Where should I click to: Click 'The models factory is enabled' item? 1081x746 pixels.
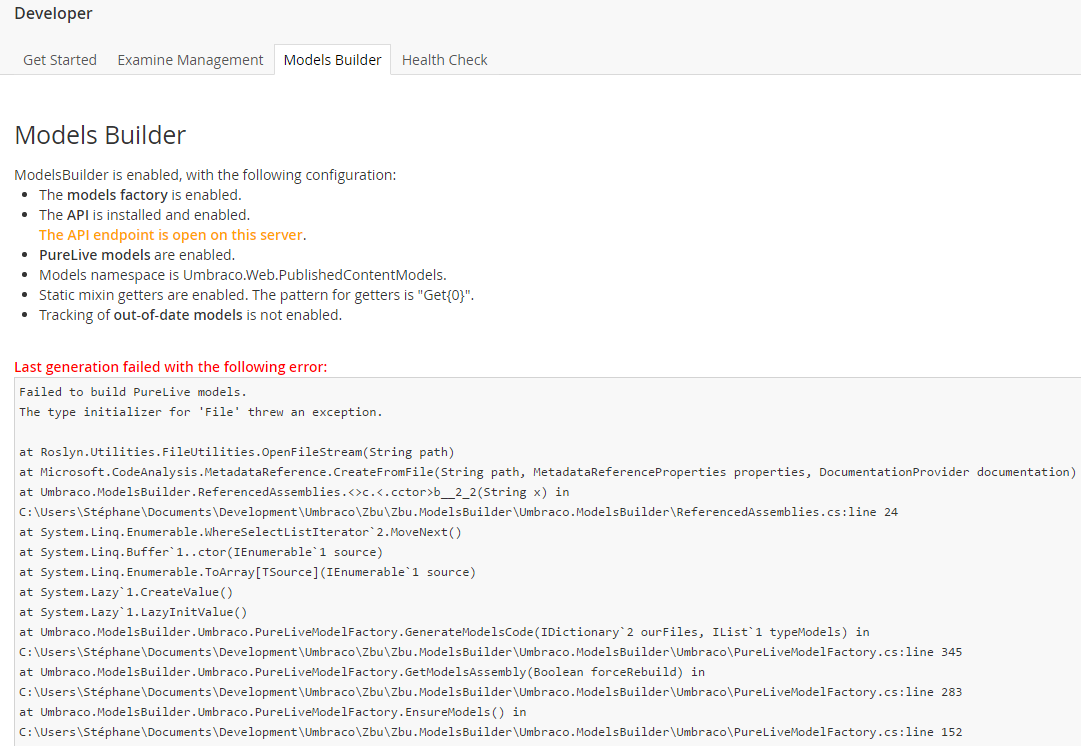pyautogui.click(x=140, y=195)
